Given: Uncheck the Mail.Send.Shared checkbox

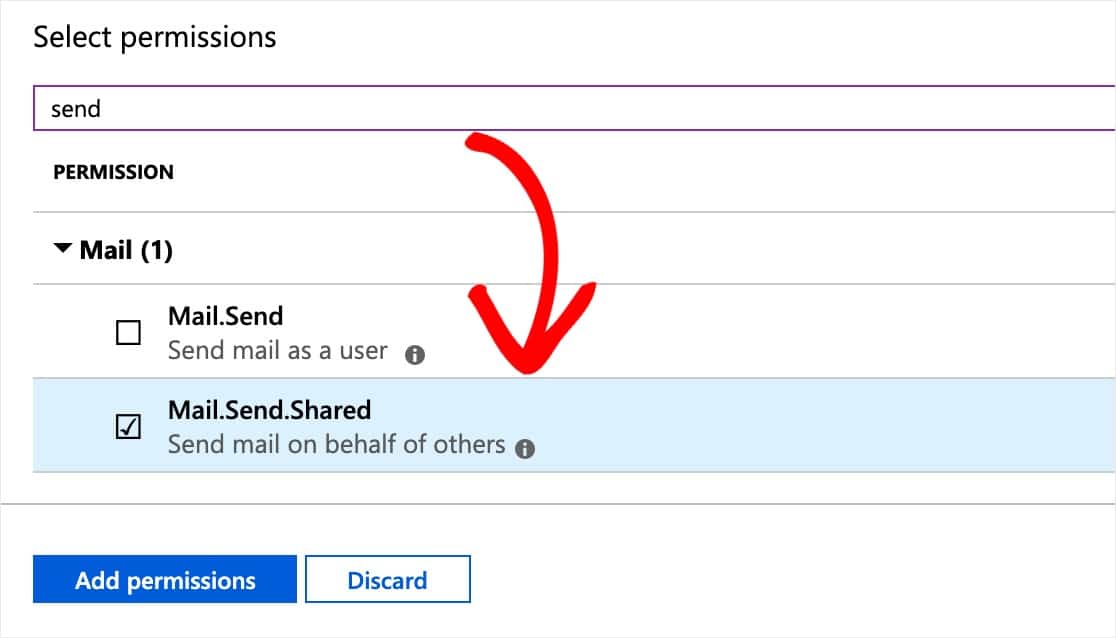Looking at the screenshot, I should pos(128,427).
